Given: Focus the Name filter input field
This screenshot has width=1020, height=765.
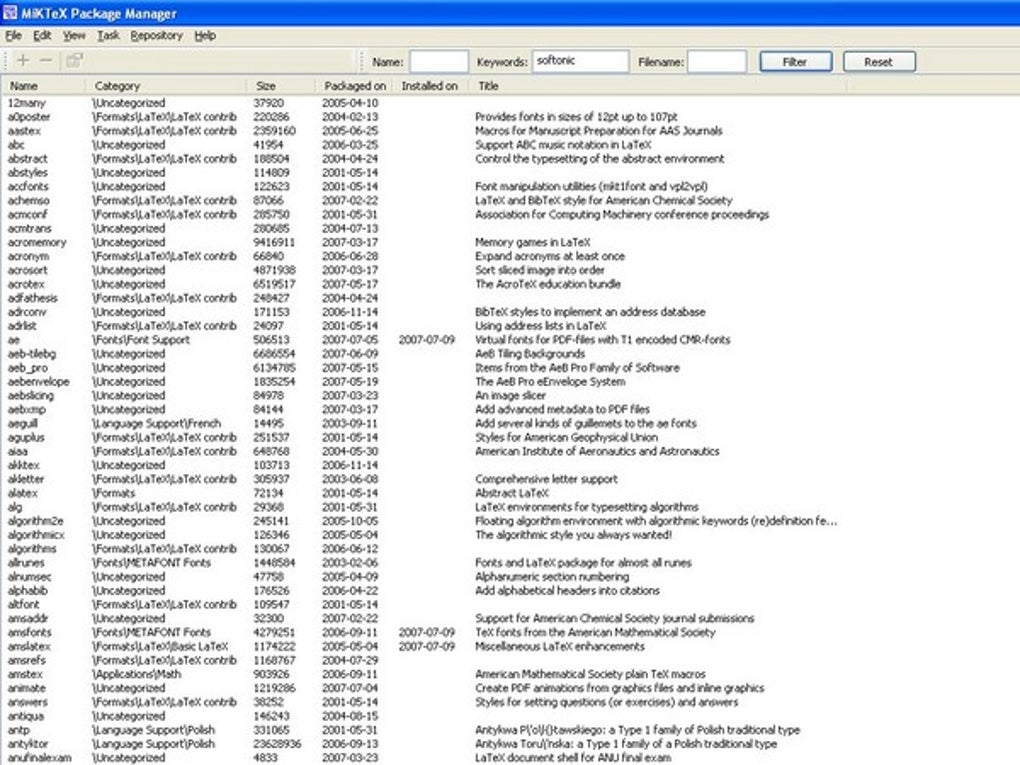Looking at the screenshot, I should point(438,62).
